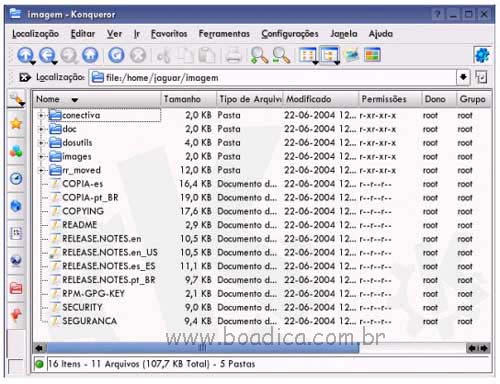Screen dimensions: 500x384
Task: Open the Editar menu
Action: (x=83, y=34)
